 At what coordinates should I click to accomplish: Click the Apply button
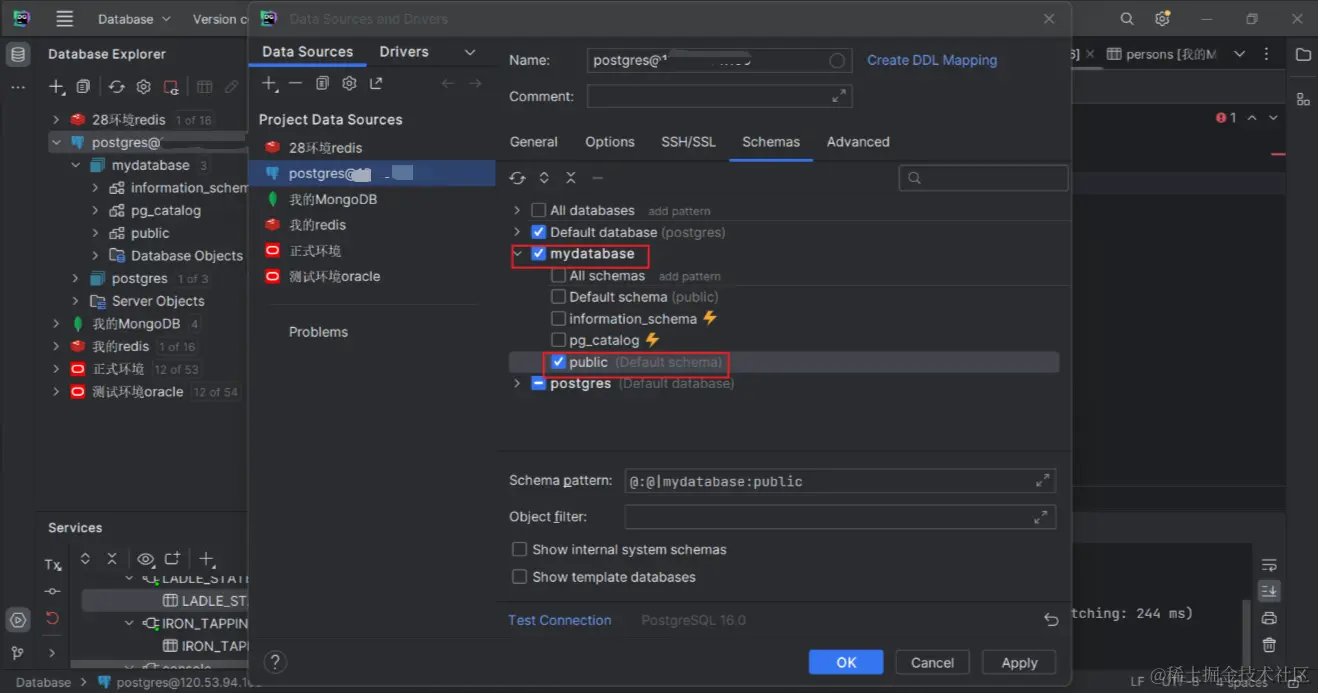click(x=1019, y=662)
